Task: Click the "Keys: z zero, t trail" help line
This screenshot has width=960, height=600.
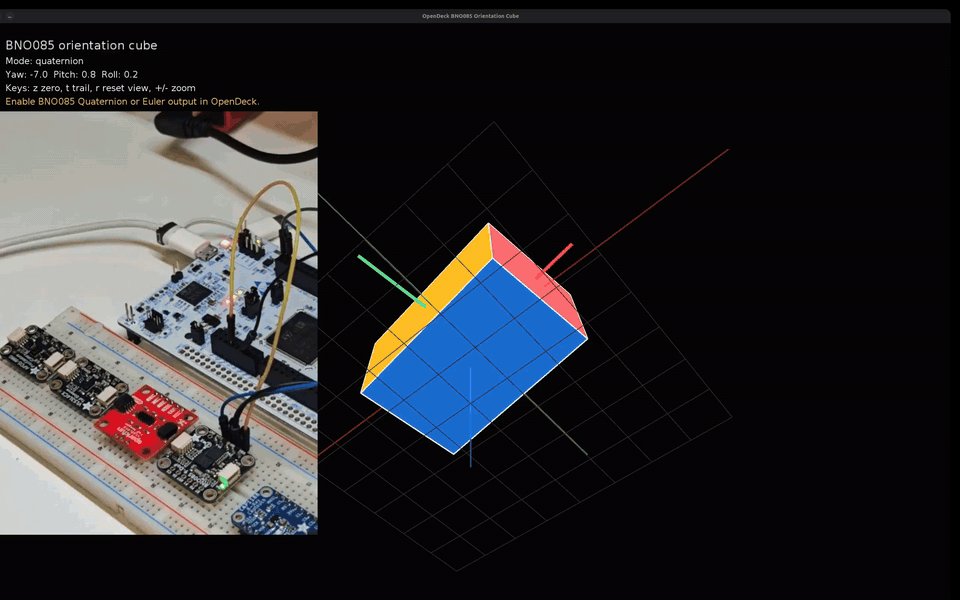Action: click(100, 88)
